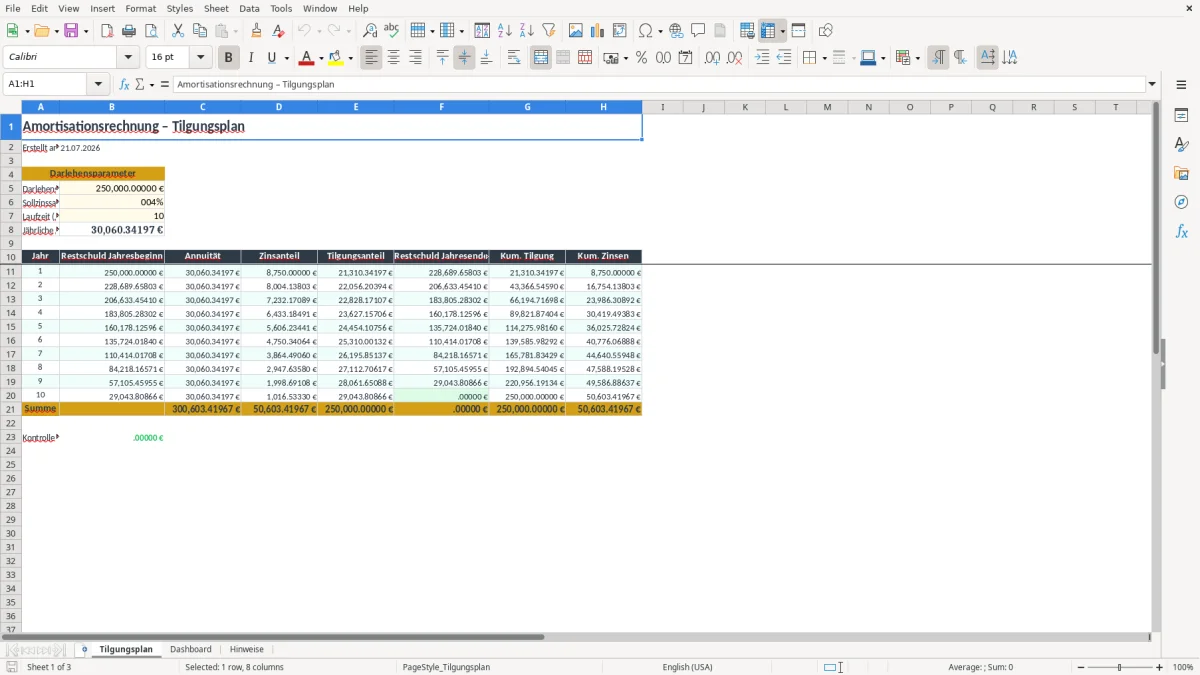
Task: Run the spelling check icon
Action: point(392,30)
